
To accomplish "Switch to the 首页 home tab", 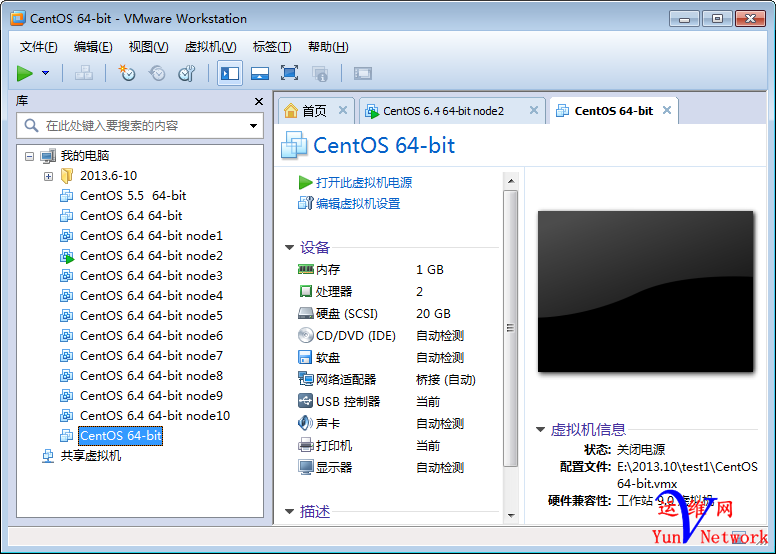I will click(x=314, y=111).
